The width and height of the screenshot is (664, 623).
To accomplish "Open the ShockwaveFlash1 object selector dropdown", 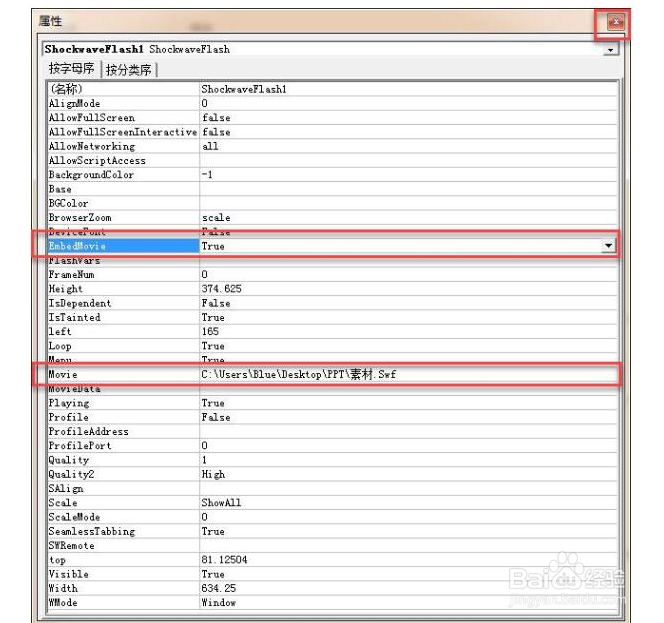I will (x=610, y=50).
